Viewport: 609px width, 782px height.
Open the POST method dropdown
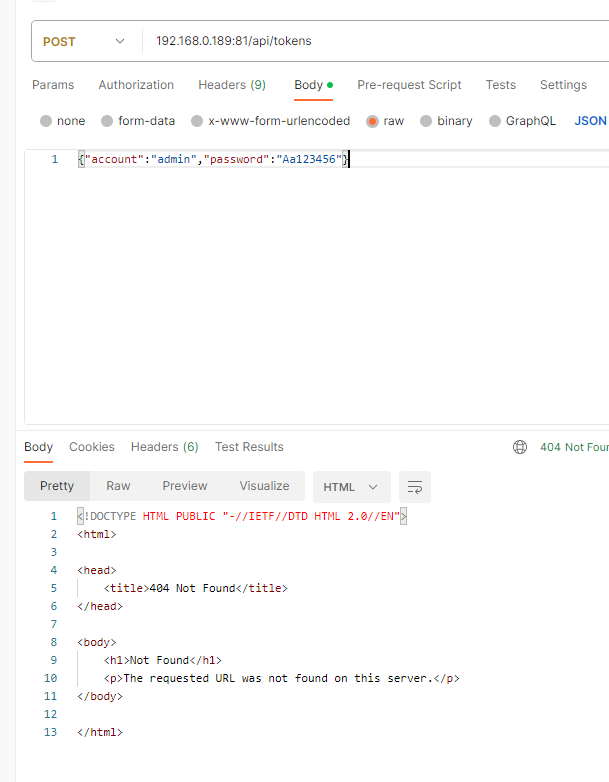pyautogui.click(x=84, y=41)
